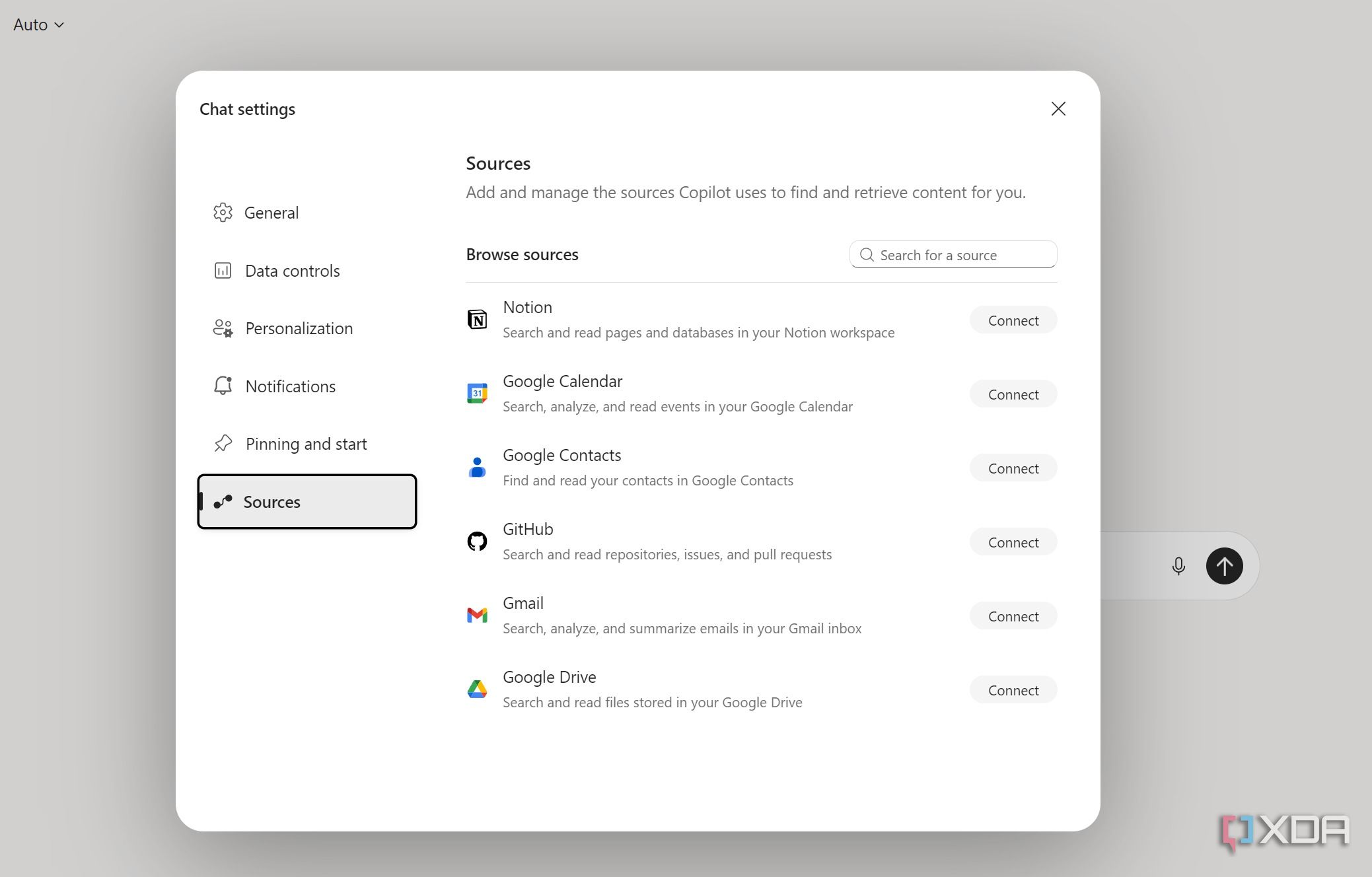Click the Notion source title

point(527,307)
